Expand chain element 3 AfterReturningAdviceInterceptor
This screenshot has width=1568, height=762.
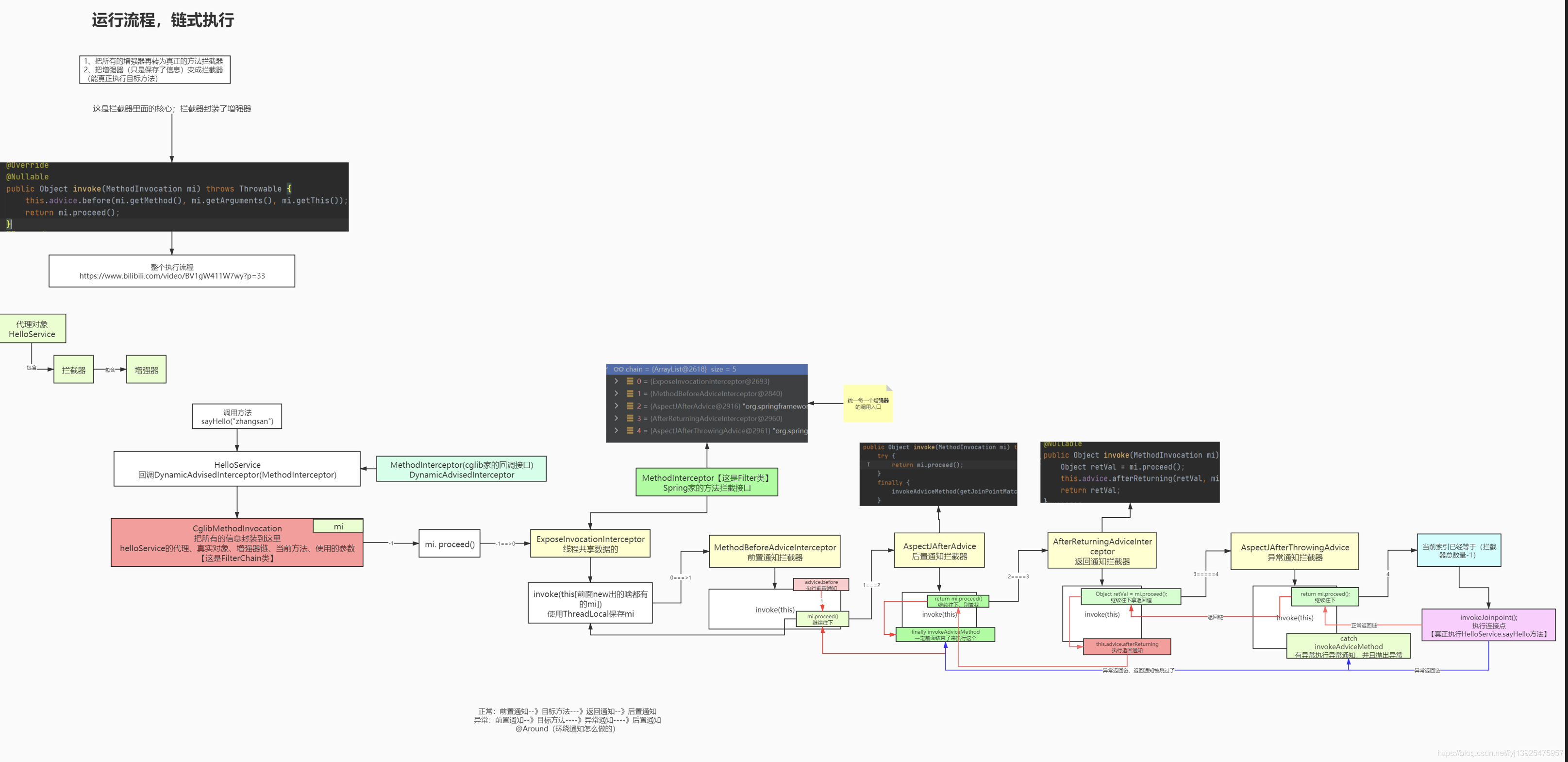pyautogui.click(x=616, y=419)
